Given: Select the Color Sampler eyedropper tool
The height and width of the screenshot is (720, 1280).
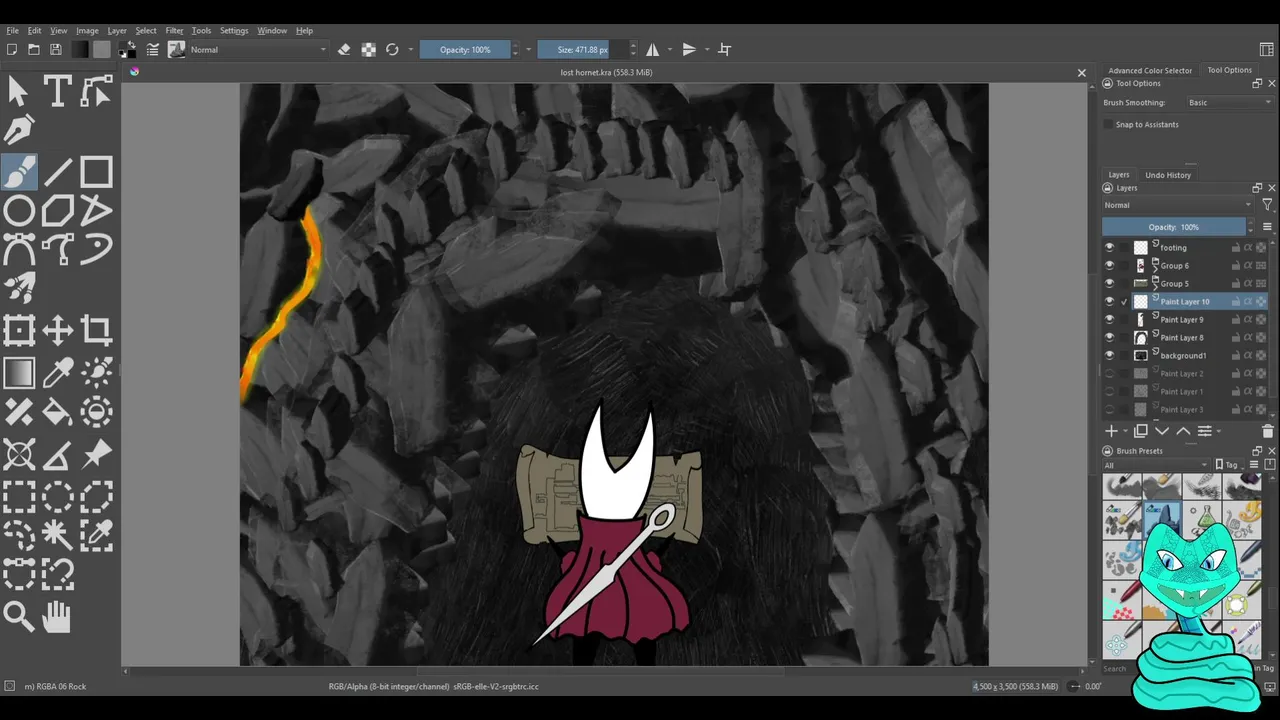Looking at the screenshot, I should [57, 372].
